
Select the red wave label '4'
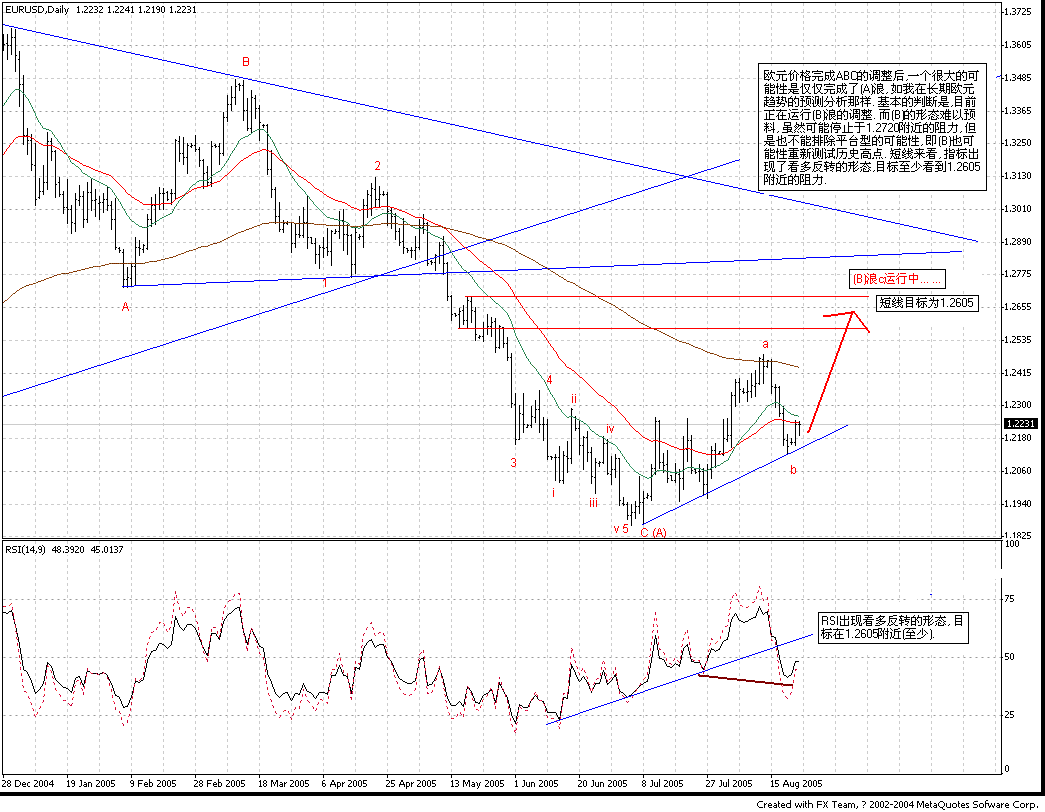coord(550,380)
